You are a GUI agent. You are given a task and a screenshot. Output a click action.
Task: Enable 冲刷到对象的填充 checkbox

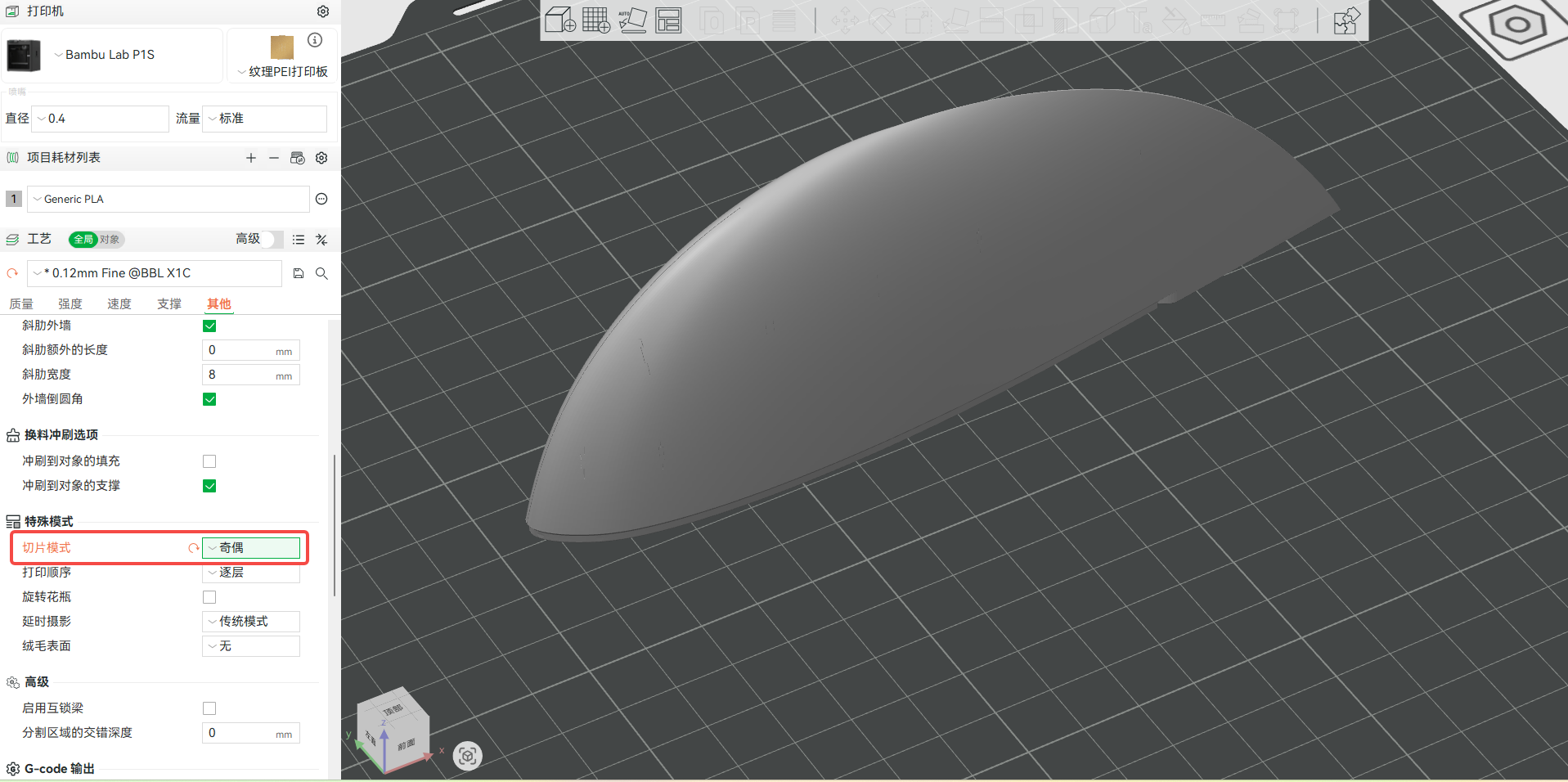209,461
